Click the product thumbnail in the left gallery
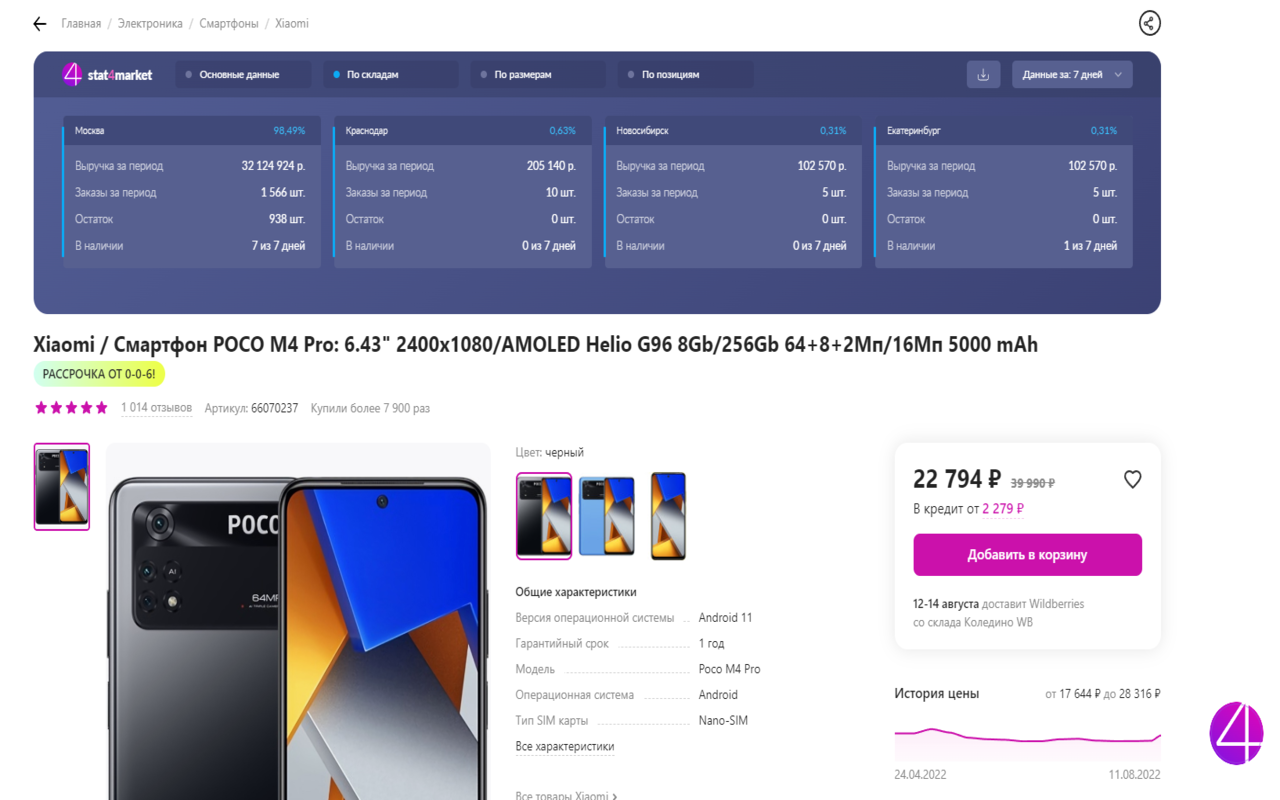Viewport: 1280px width, 800px height. pyautogui.click(x=61, y=486)
